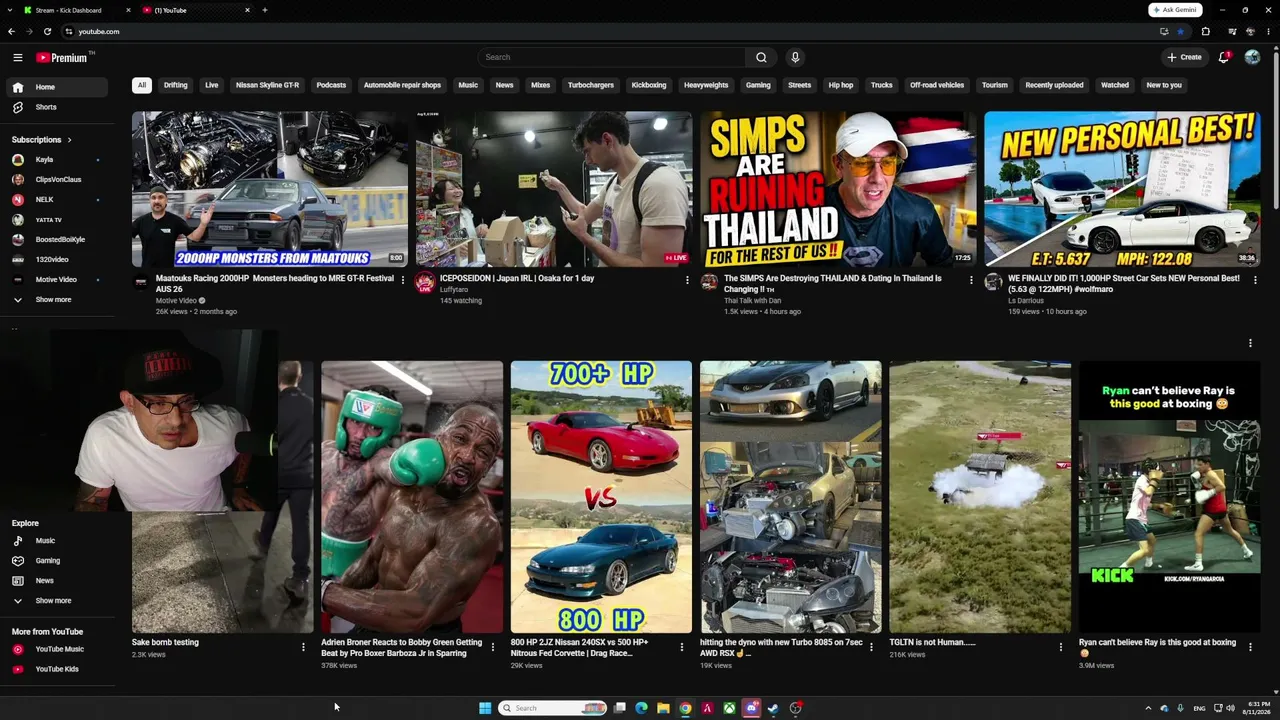Click the magnifying glass search button
This screenshot has height=720, width=1280.
click(x=761, y=57)
